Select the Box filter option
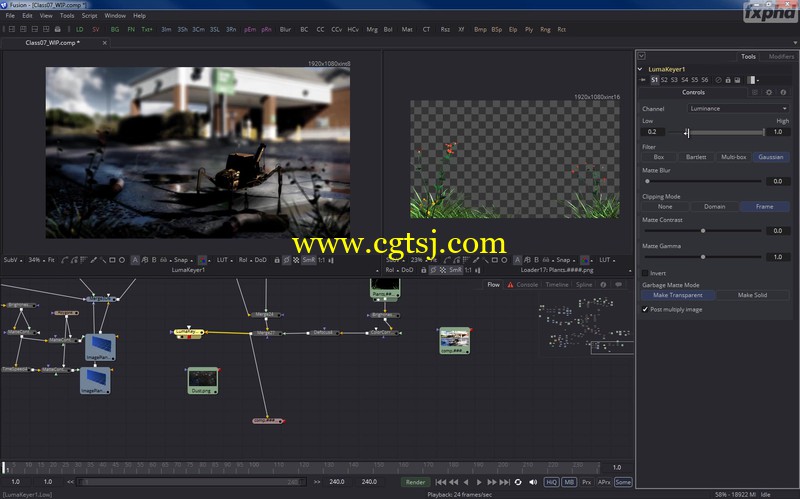The width and height of the screenshot is (800, 499). [x=659, y=157]
